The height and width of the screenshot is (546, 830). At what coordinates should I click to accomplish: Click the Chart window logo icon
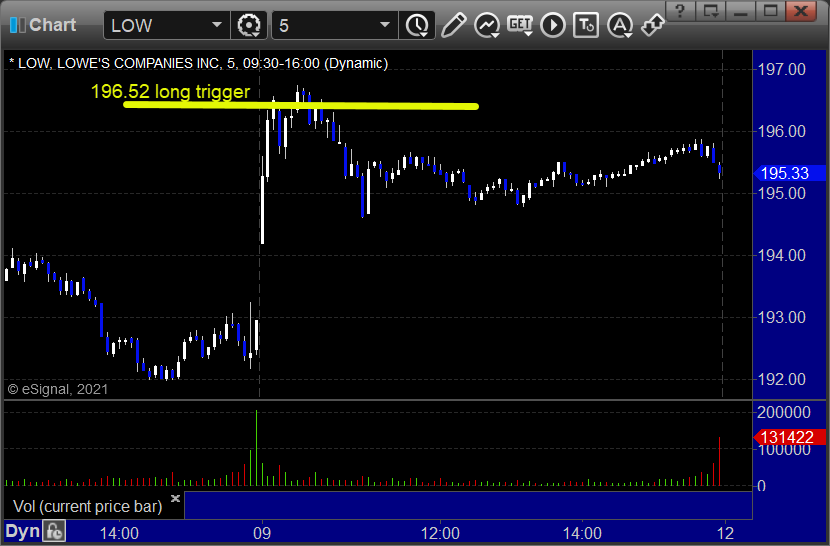tap(17, 25)
